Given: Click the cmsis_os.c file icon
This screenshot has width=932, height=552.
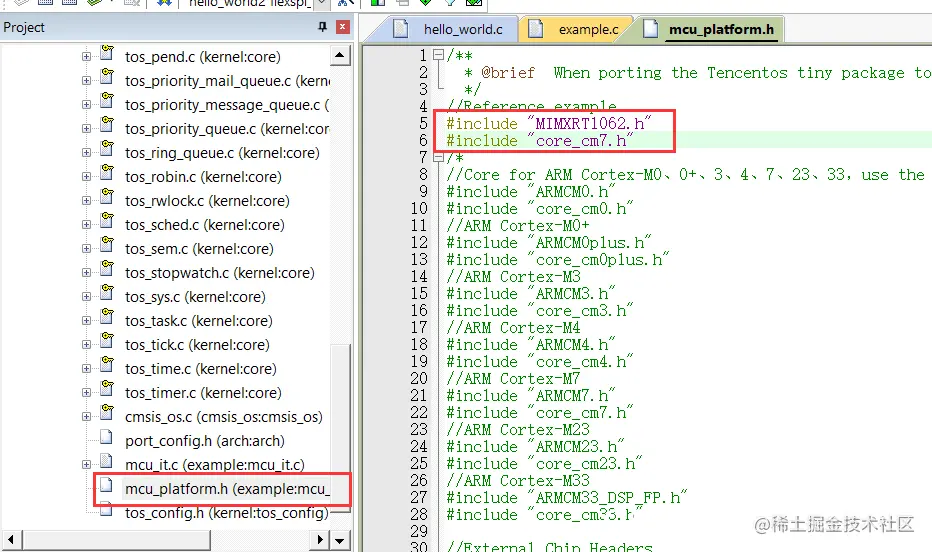Looking at the screenshot, I should pos(107,413).
